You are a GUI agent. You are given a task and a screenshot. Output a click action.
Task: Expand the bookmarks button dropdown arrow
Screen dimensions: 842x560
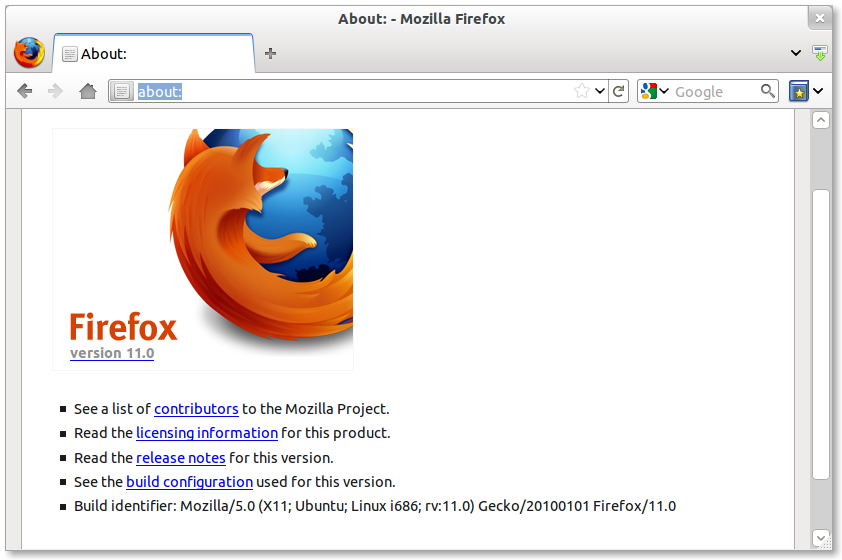click(818, 91)
